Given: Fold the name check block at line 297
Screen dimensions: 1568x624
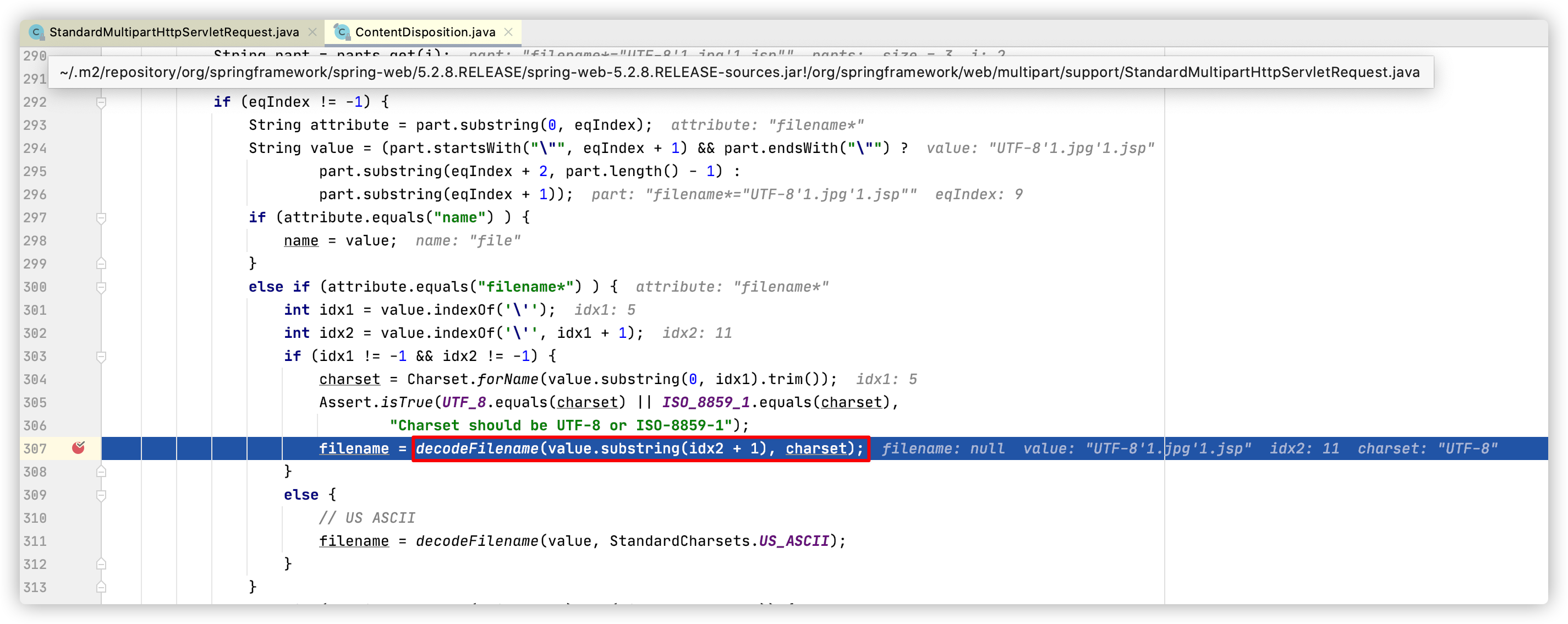Looking at the screenshot, I should tap(102, 218).
